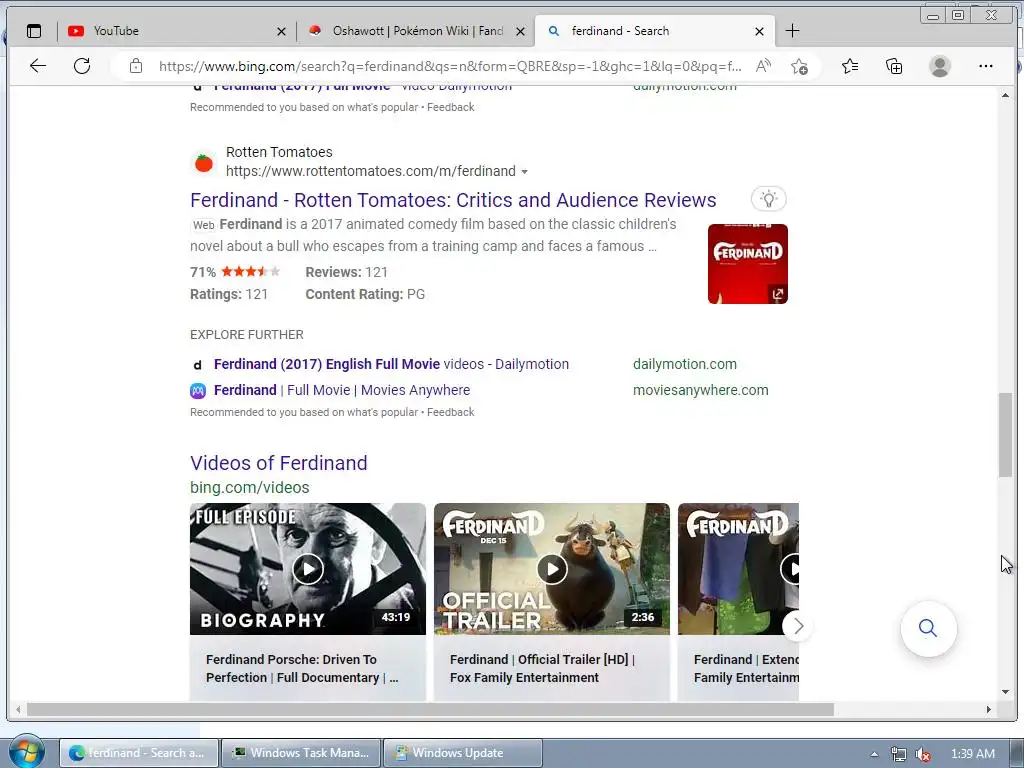Click the lightbulb insights icon beside Rotten Tomatoes result
Image resolution: width=1024 pixels, height=768 pixels.
point(769,199)
